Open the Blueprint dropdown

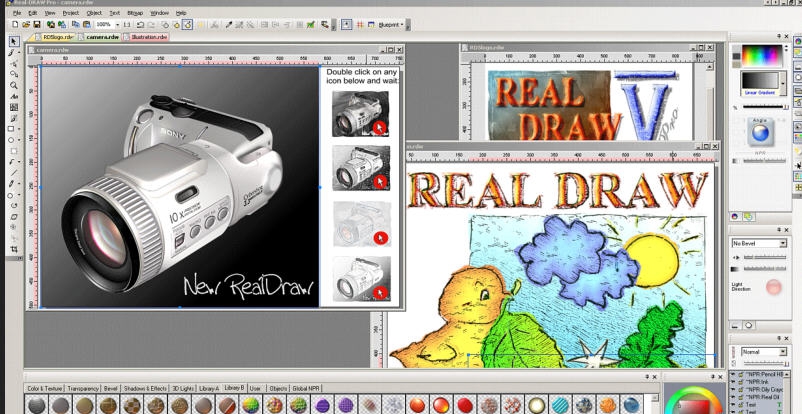[x=391, y=25]
